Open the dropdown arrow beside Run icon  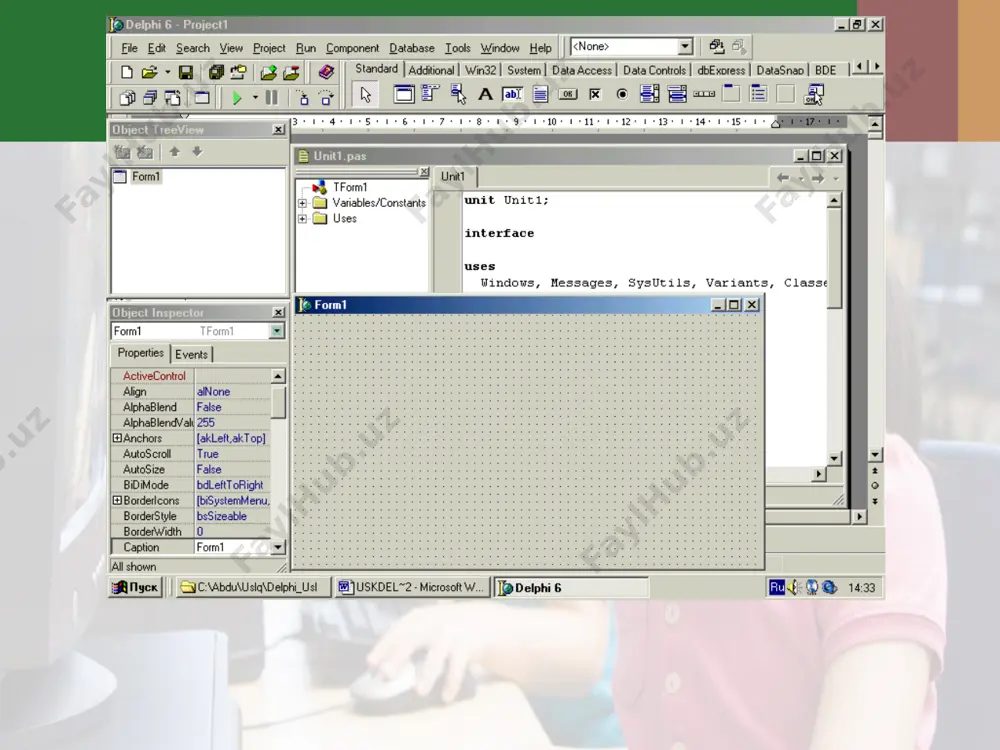pyautogui.click(x=255, y=98)
